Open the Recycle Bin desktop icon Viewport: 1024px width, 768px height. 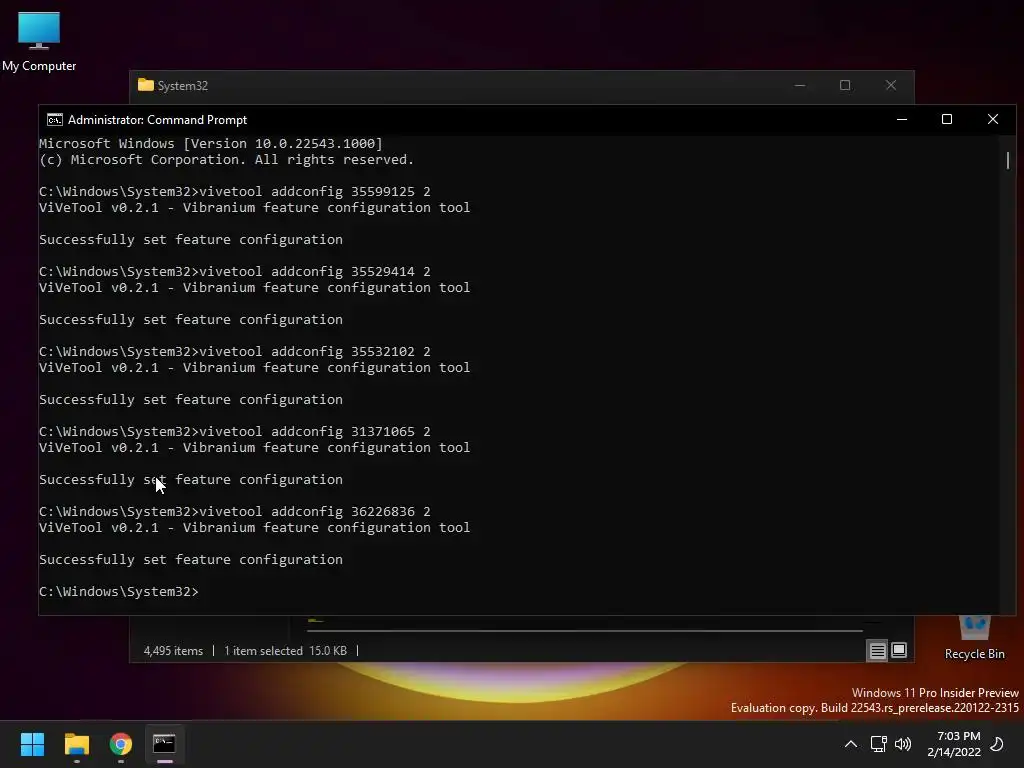pyautogui.click(x=974, y=639)
